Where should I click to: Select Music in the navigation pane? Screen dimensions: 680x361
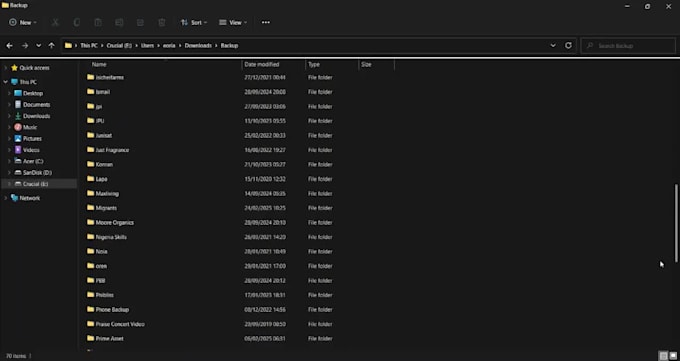coord(30,127)
